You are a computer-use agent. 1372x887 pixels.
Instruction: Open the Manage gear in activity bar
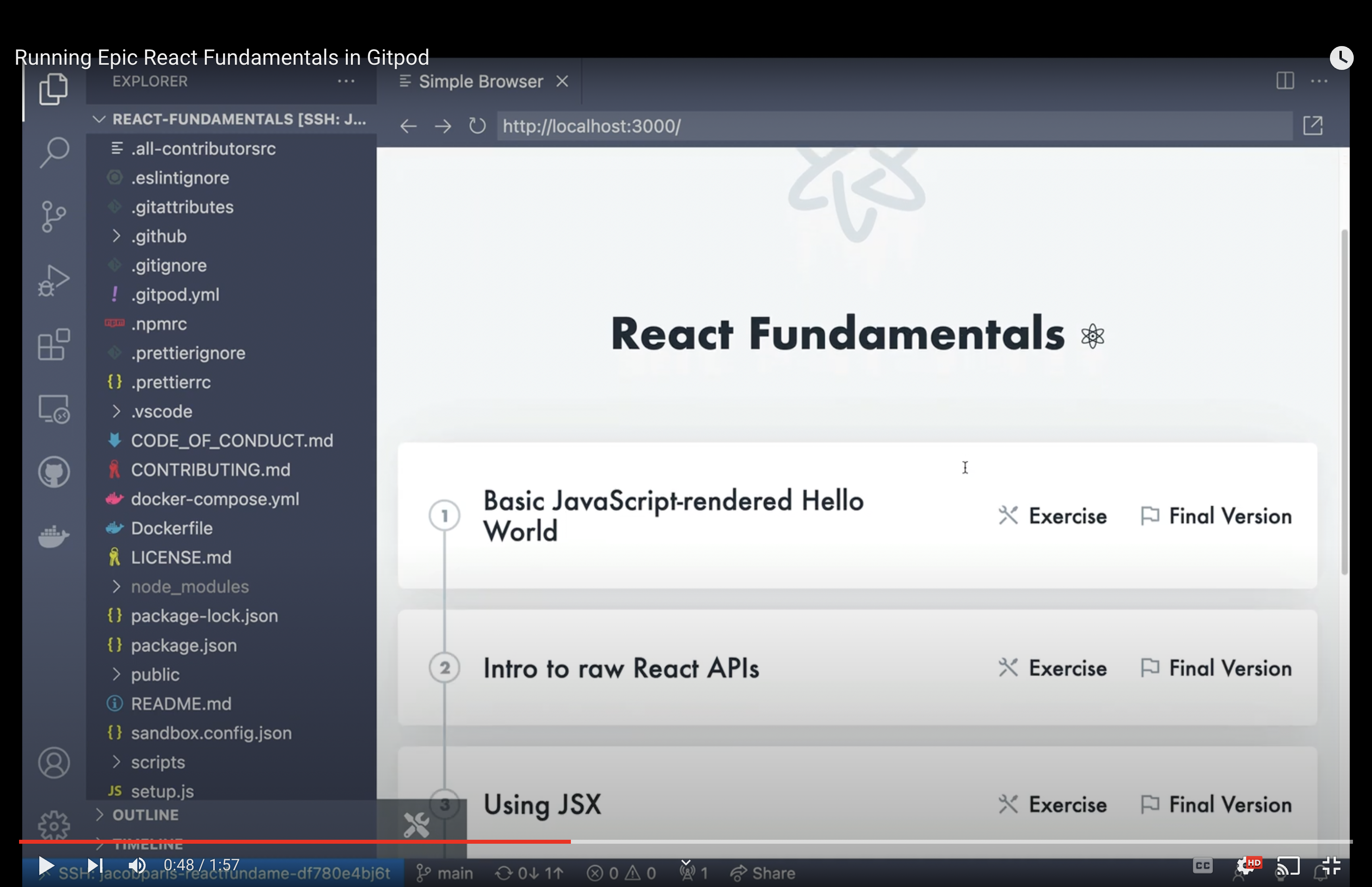pyautogui.click(x=54, y=825)
